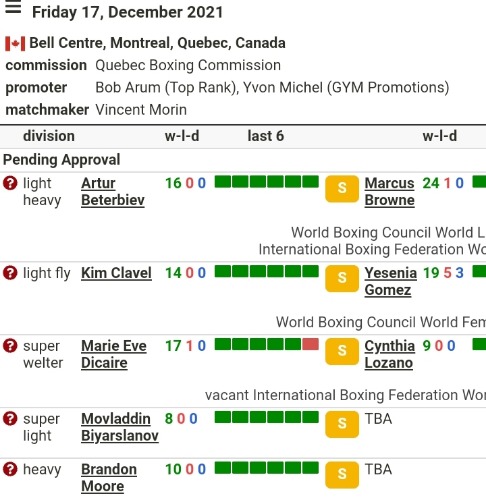Open Movladdin Biyarslanov's profile link

point(120,427)
